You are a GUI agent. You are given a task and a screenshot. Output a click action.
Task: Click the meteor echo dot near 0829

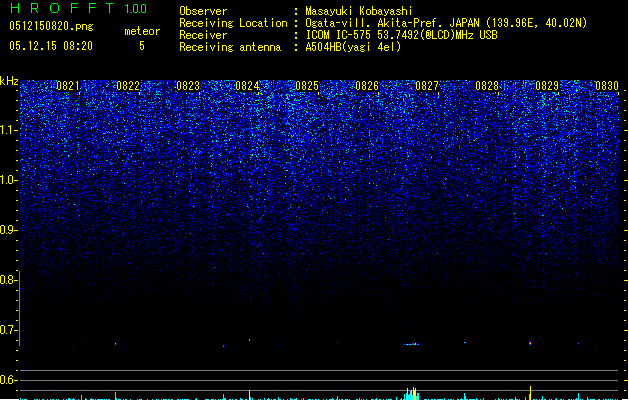click(x=530, y=343)
